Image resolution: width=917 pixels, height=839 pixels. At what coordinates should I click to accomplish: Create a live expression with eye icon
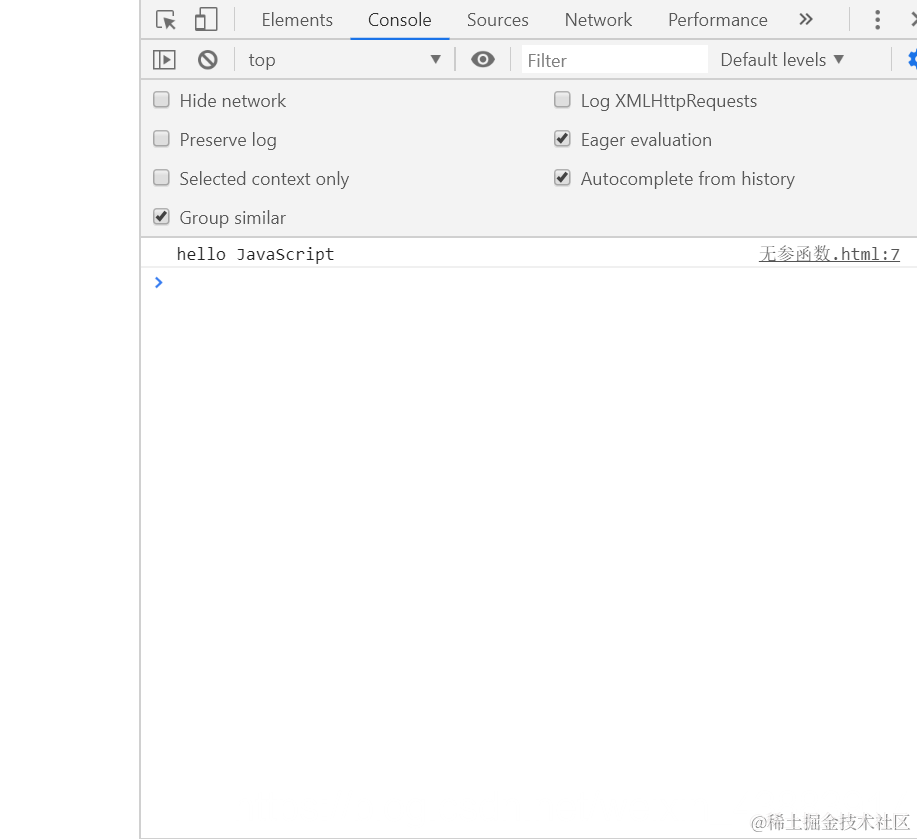click(482, 60)
